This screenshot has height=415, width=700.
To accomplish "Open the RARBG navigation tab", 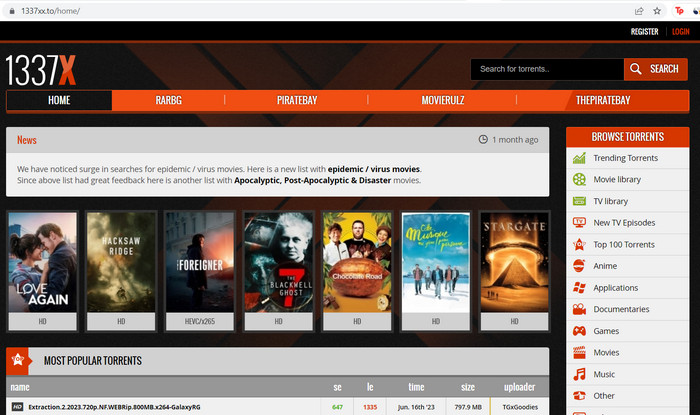I will pos(168,100).
